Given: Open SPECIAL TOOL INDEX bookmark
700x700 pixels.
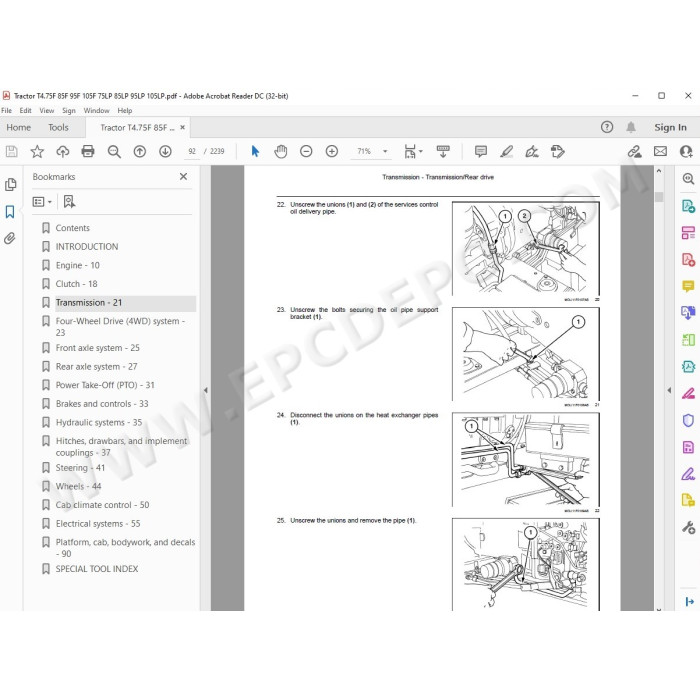Looking at the screenshot, I should (97, 569).
